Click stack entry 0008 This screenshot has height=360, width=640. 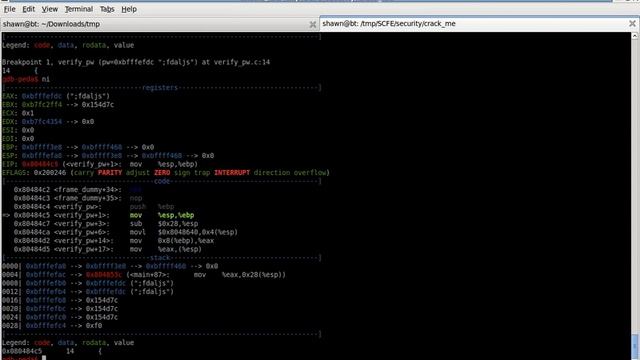tap(88, 283)
